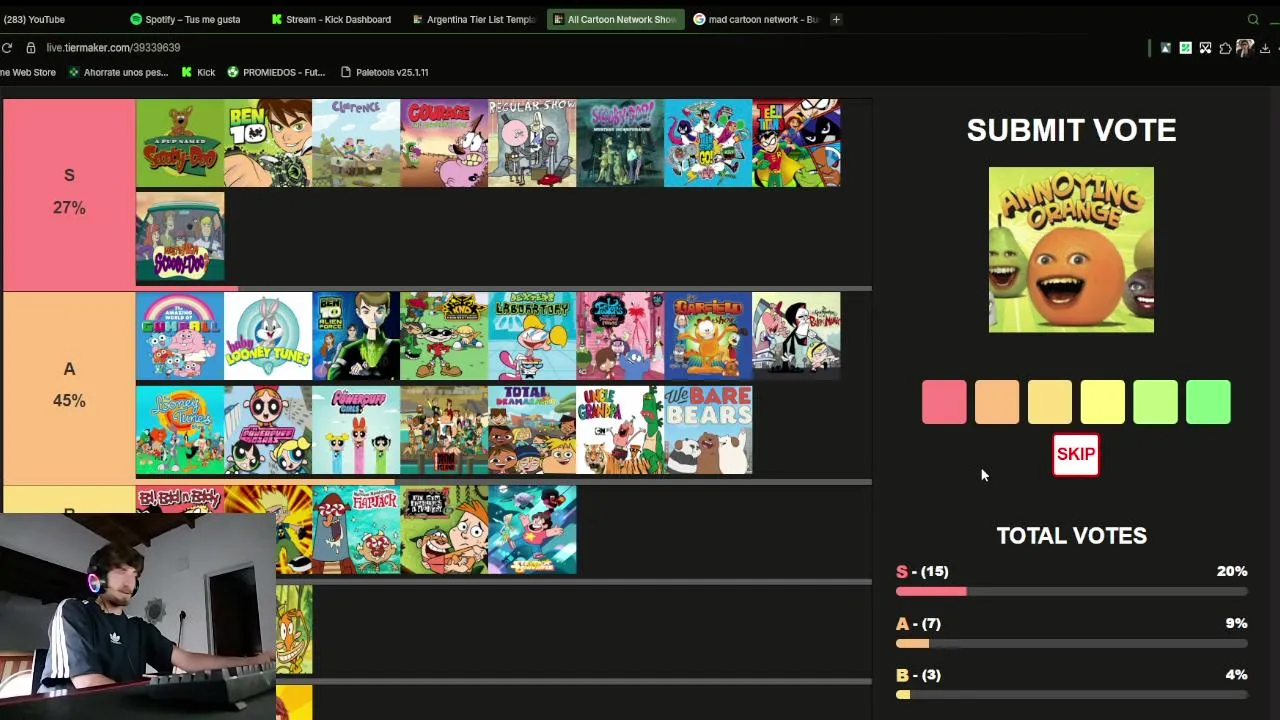This screenshot has height=720, width=1280.
Task: Open the Web Store bookmark
Action: (x=28, y=72)
